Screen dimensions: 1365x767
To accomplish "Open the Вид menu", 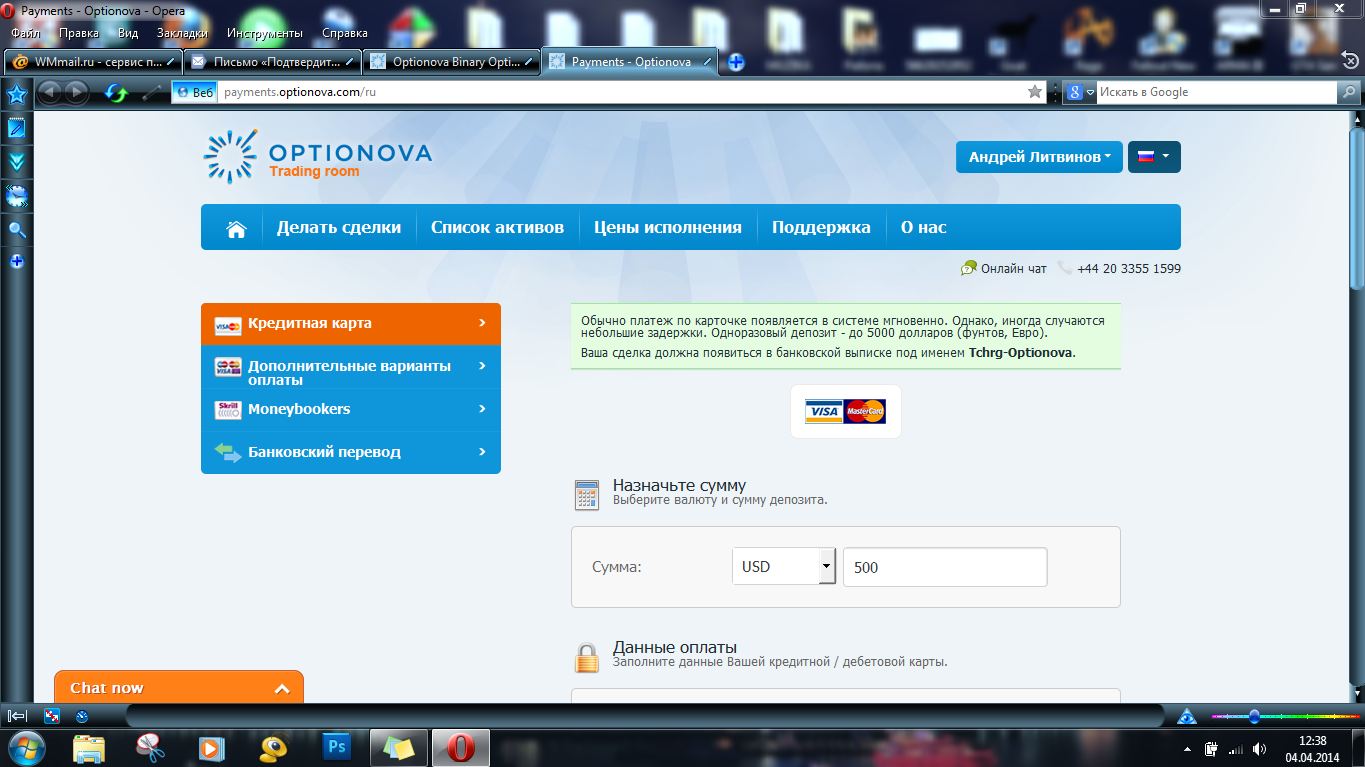I will click(x=128, y=33).
